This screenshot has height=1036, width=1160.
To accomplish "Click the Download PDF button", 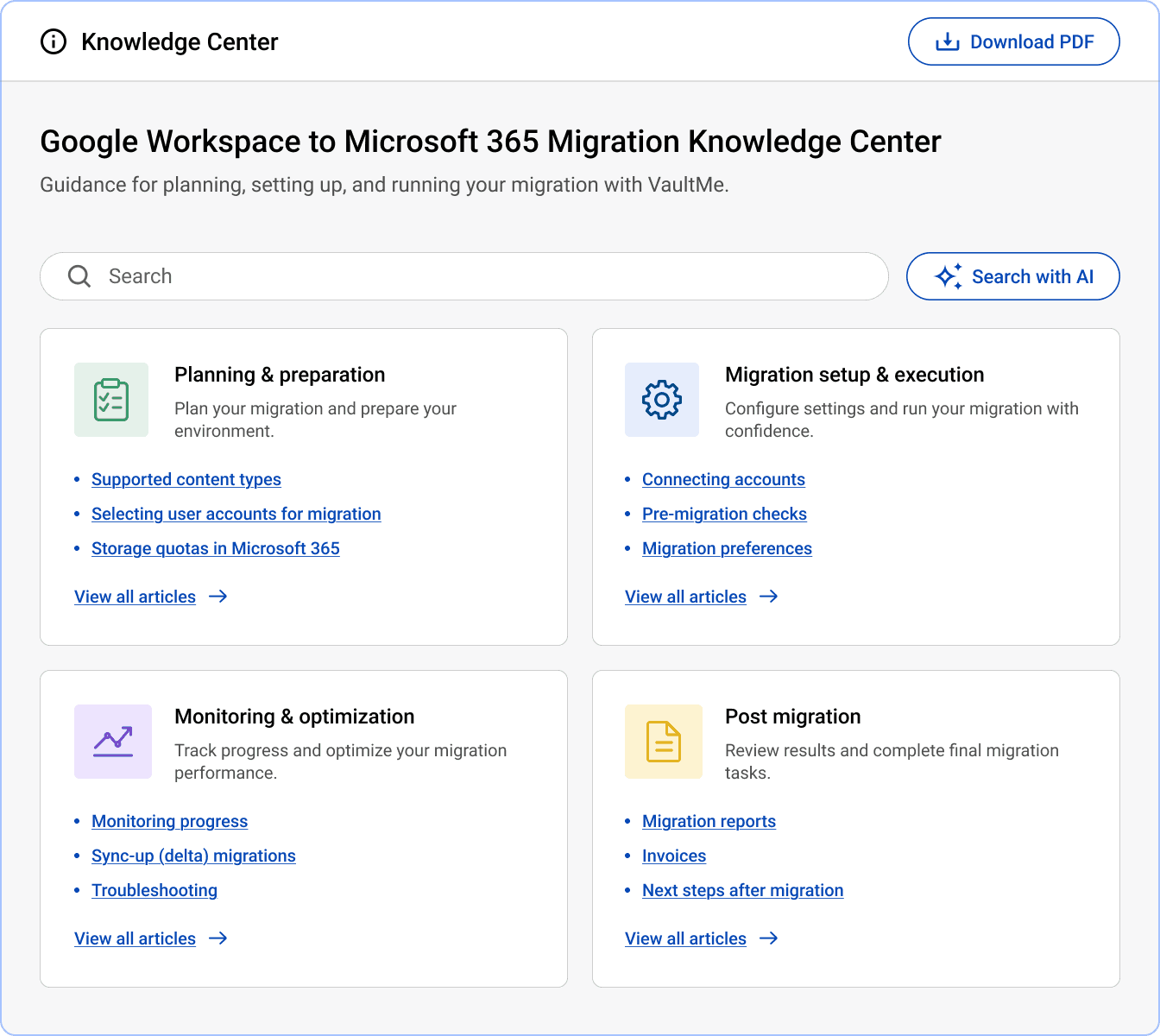I will [1013, 41].
